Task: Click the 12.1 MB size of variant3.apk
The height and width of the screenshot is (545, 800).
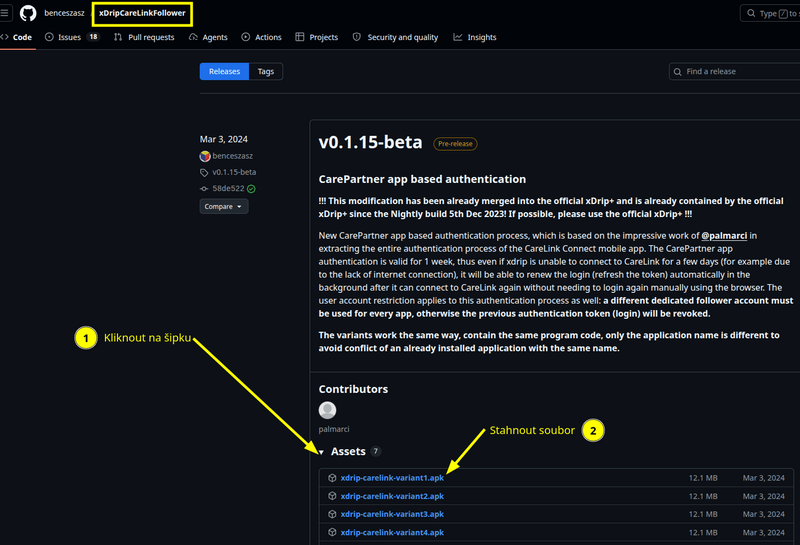Action: [x=703, y=514]
